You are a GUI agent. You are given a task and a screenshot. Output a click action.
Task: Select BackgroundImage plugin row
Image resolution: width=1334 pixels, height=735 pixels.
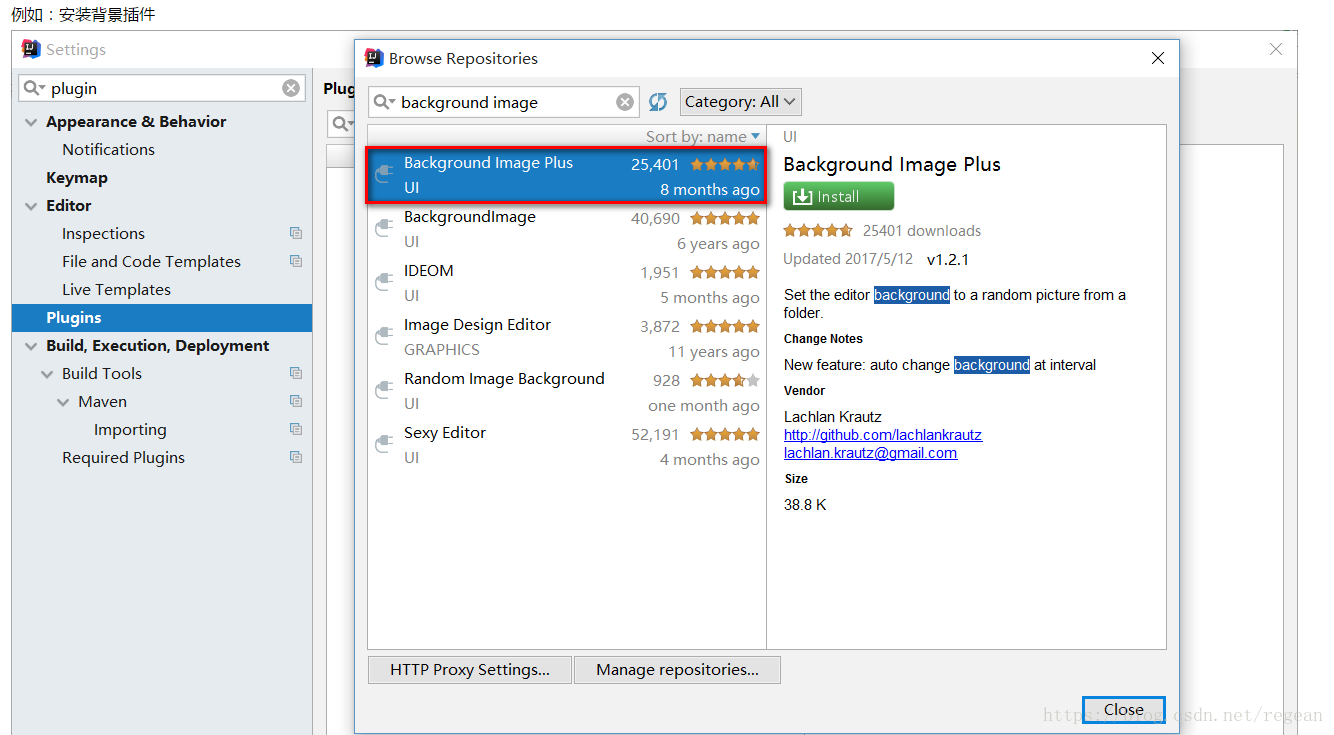coord(566,230)
